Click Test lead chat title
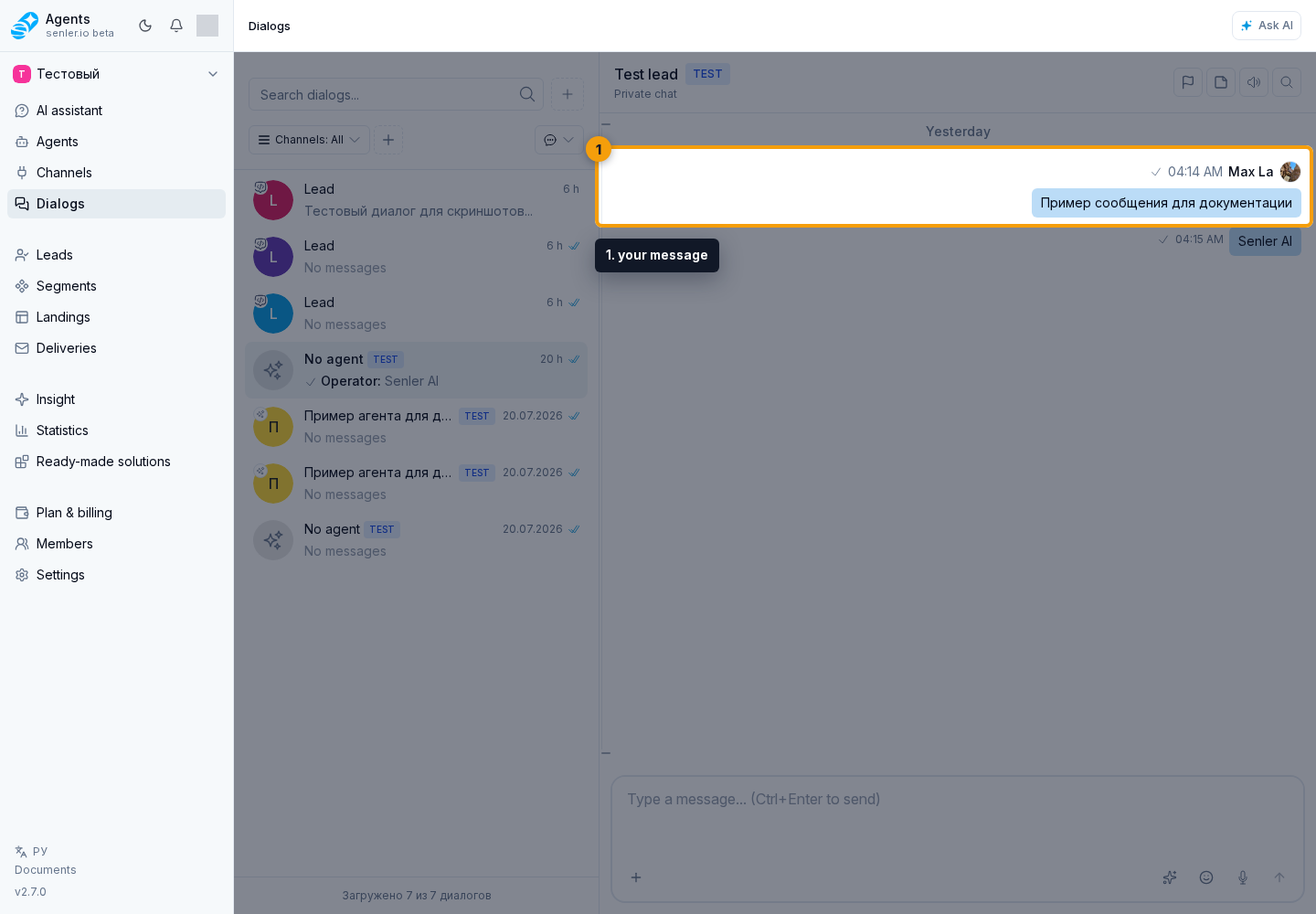This screenshot has height=914, width=1316. tap(646, 74)
